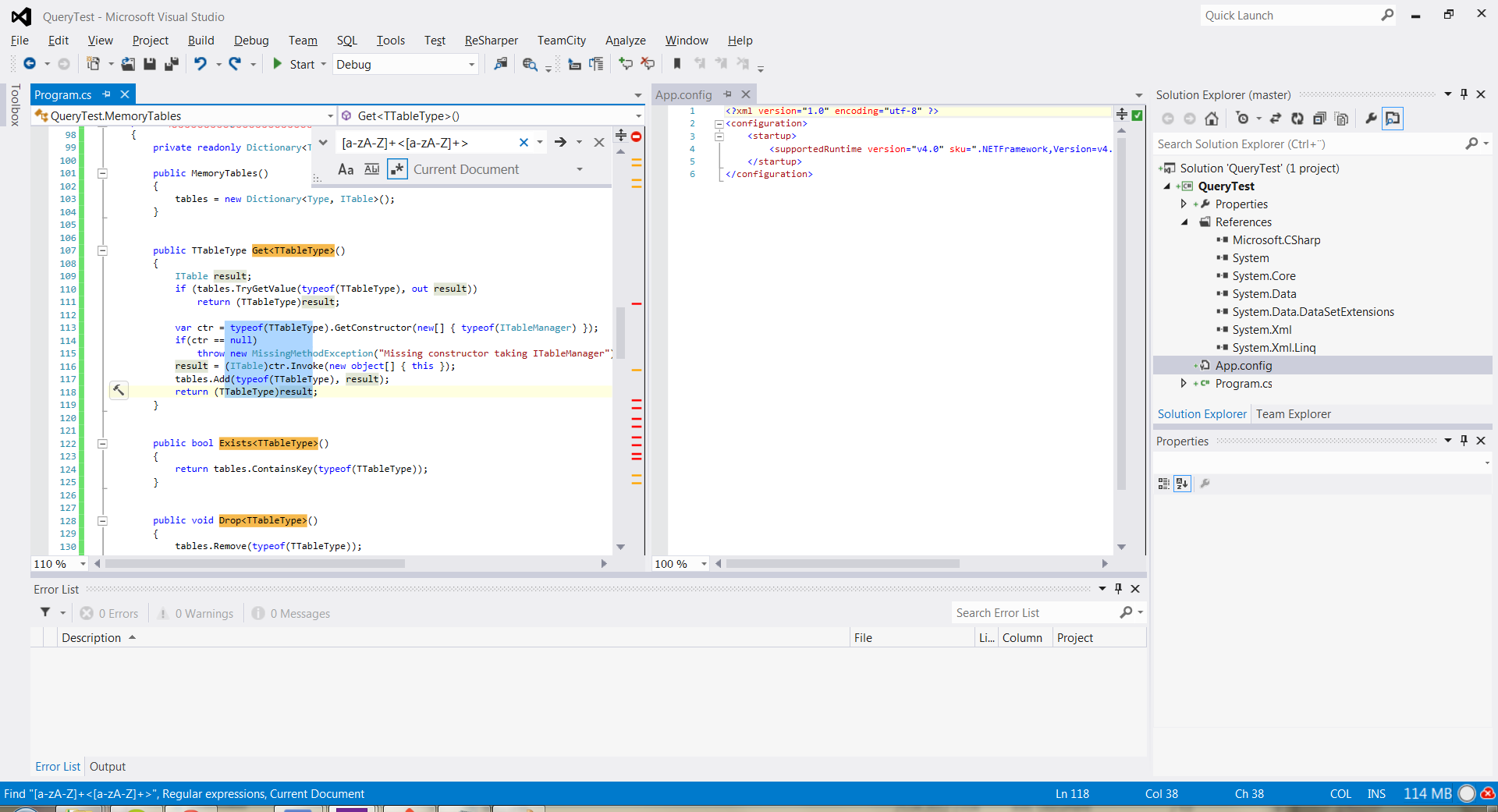Click the find search term input field

coord(428,143)
